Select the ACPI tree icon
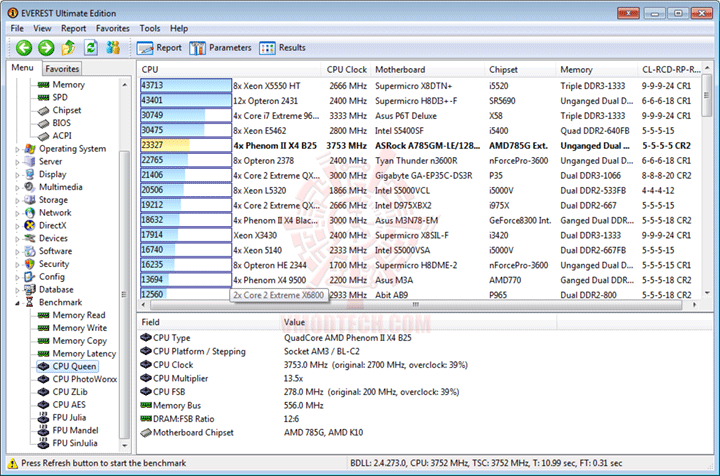Viewport: 720px width, 476px height. [x=43, y=136]
